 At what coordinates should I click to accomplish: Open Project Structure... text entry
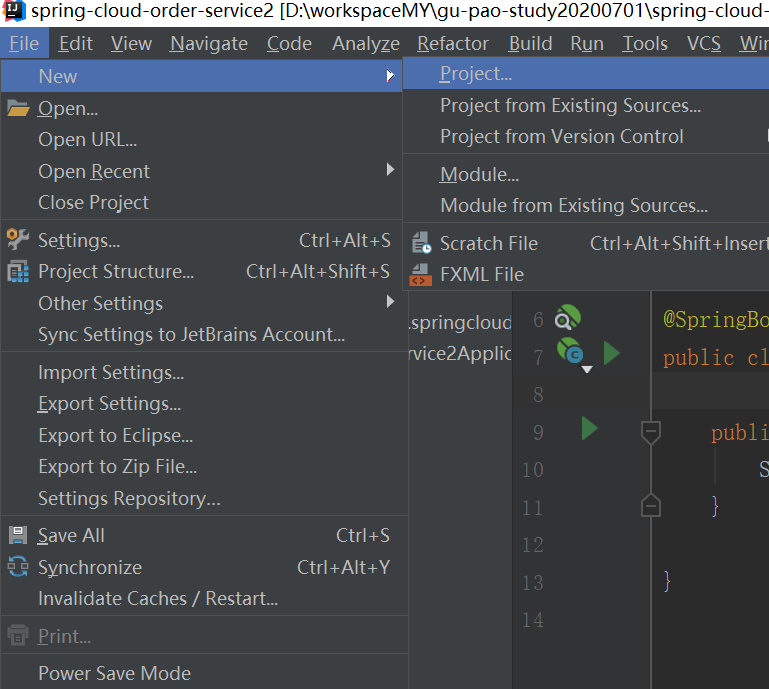click(116, 272)
